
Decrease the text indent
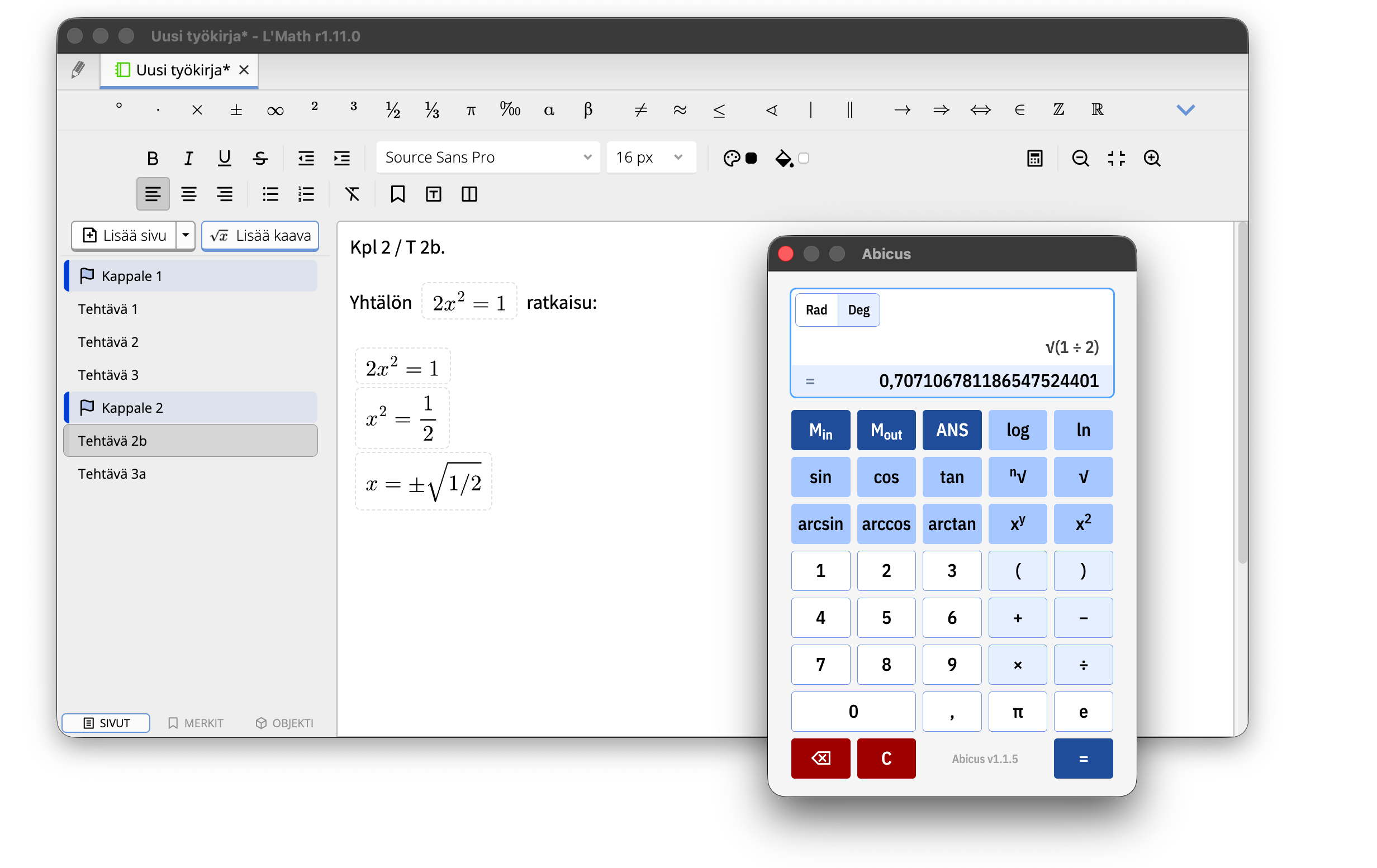click(306, 158)
